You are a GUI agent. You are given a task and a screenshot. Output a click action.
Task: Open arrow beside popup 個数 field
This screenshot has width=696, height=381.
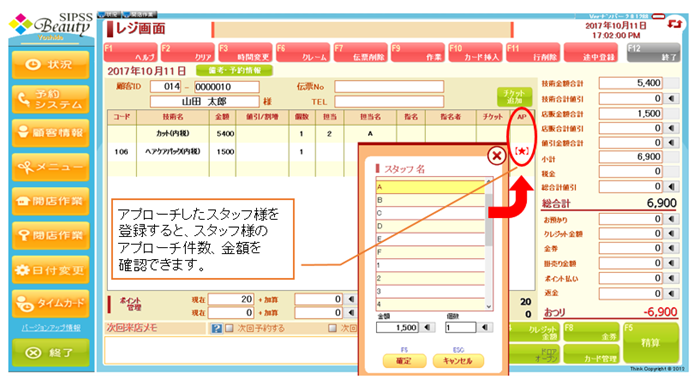(485, 327)
